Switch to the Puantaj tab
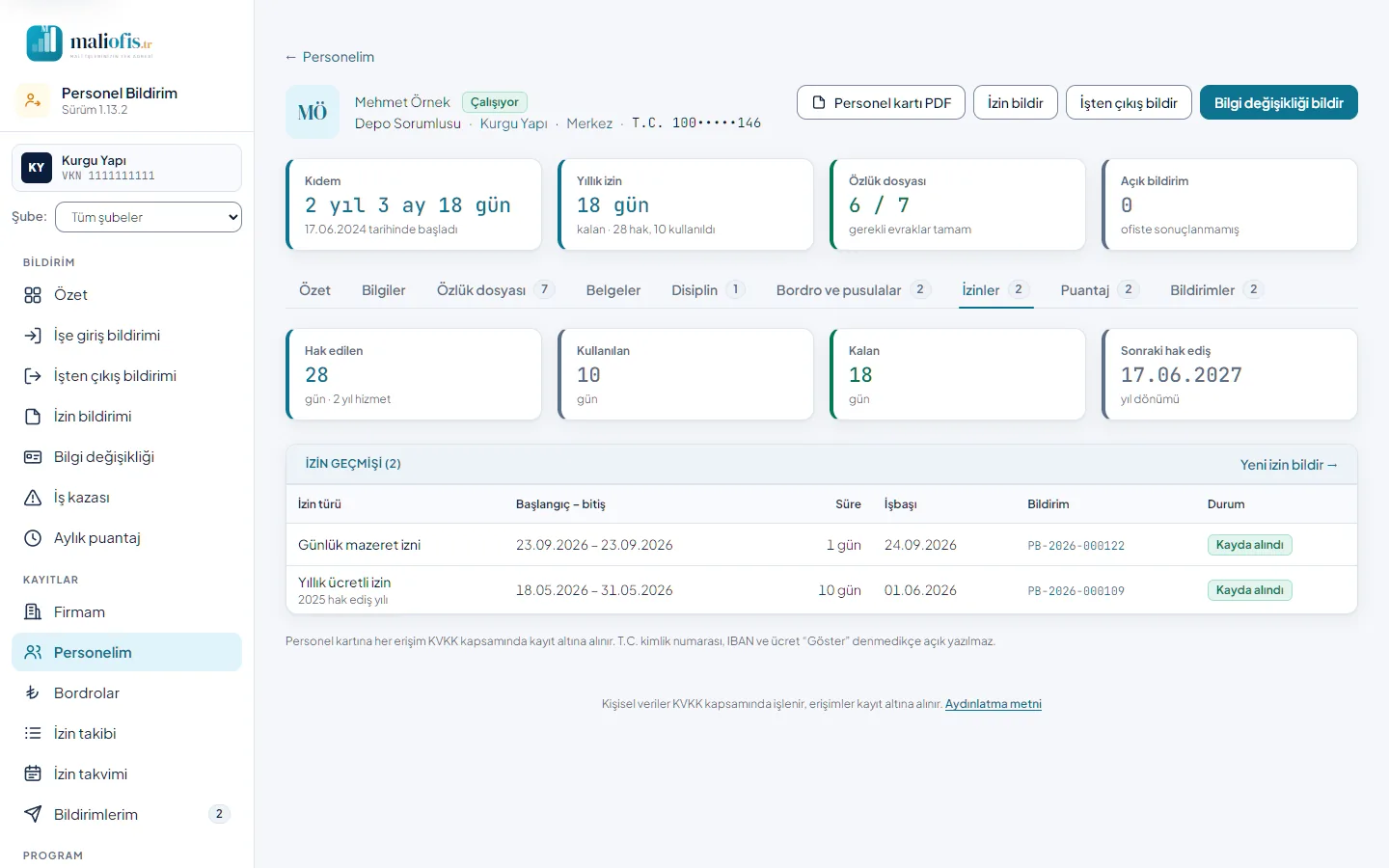The width and height of the screenshot is (1389, 868). (1100, 290)
